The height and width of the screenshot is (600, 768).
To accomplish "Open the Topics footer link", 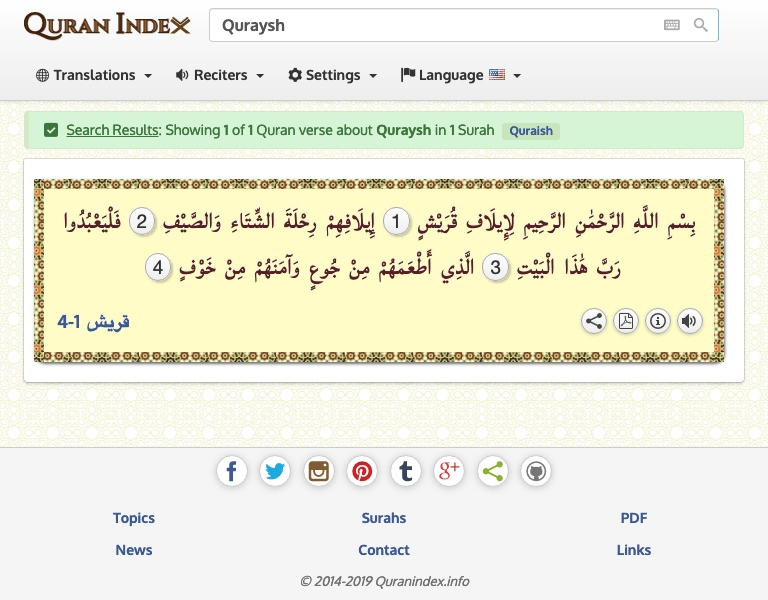I will tap(134, 518).
